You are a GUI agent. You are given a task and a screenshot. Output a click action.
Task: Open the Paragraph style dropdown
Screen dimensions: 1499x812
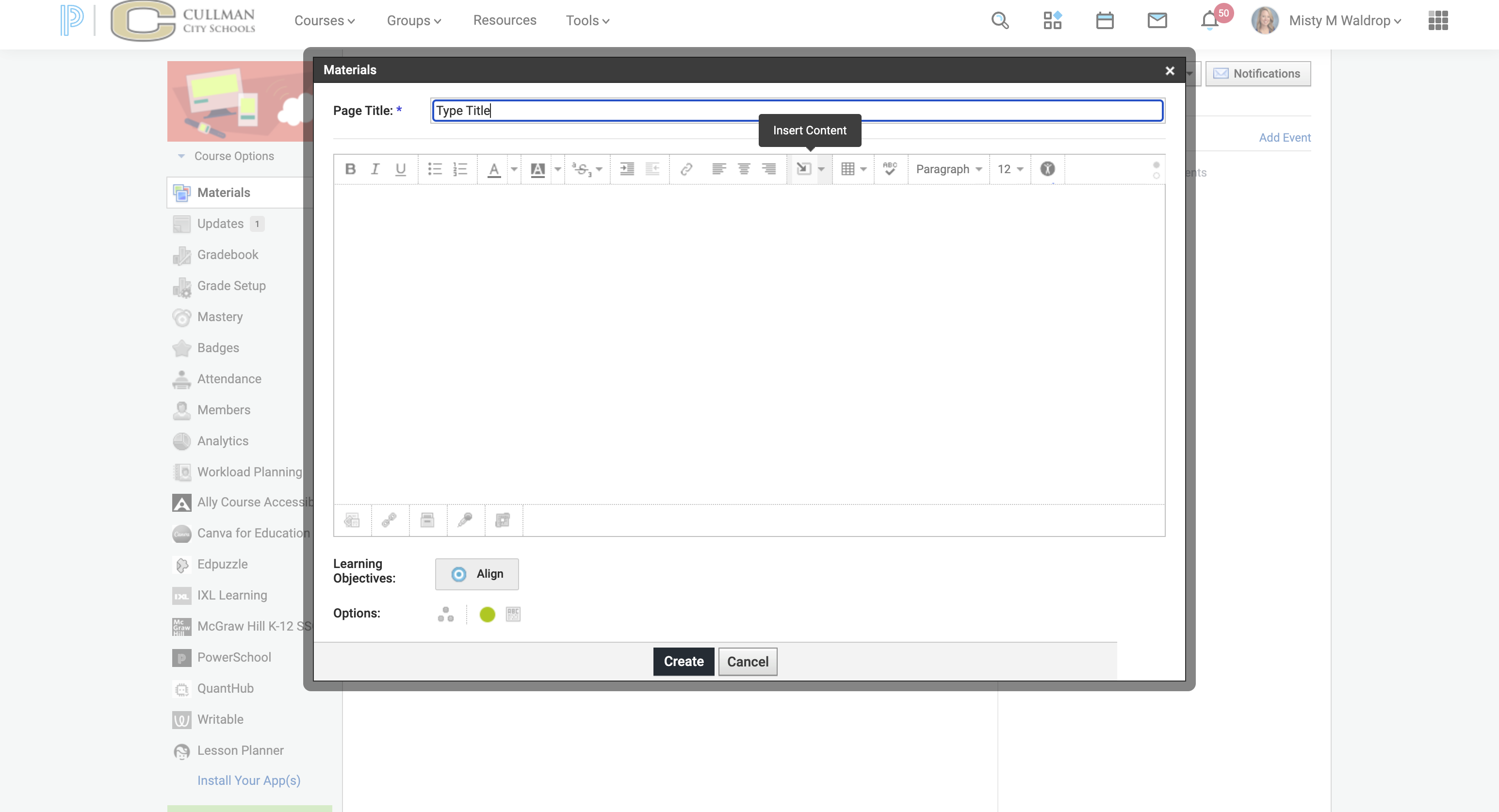949,169
